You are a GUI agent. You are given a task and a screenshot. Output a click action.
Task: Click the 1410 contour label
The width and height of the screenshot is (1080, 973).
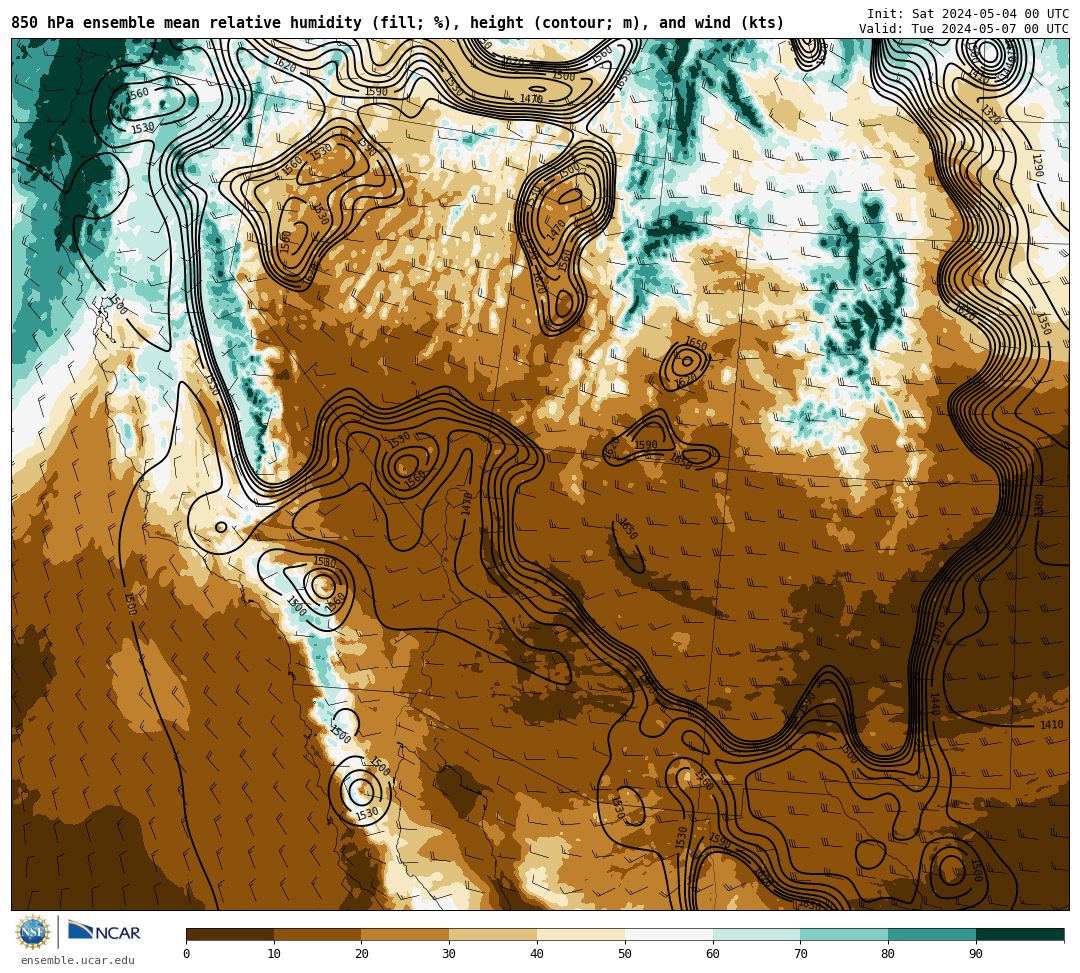click(x=1051, y=724)
